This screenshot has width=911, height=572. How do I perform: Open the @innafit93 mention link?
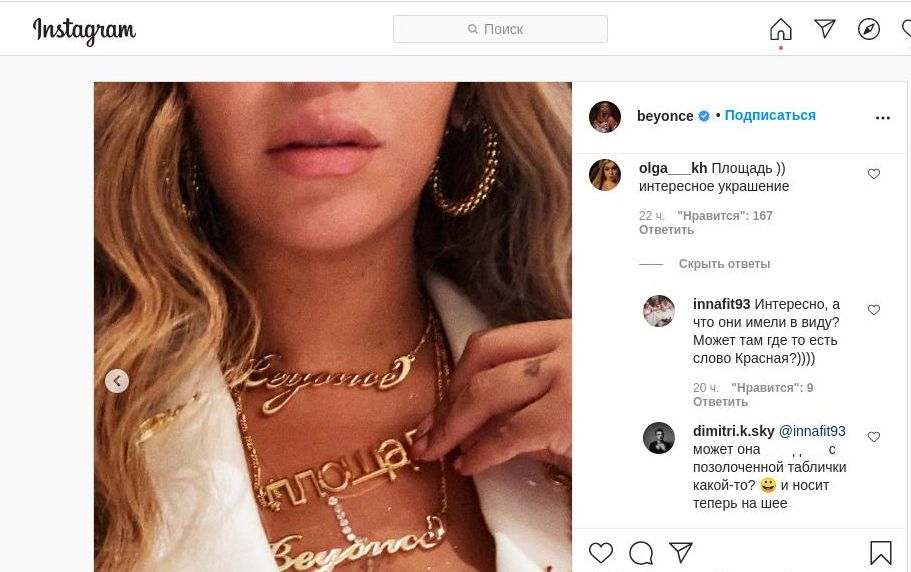point(812,431)
